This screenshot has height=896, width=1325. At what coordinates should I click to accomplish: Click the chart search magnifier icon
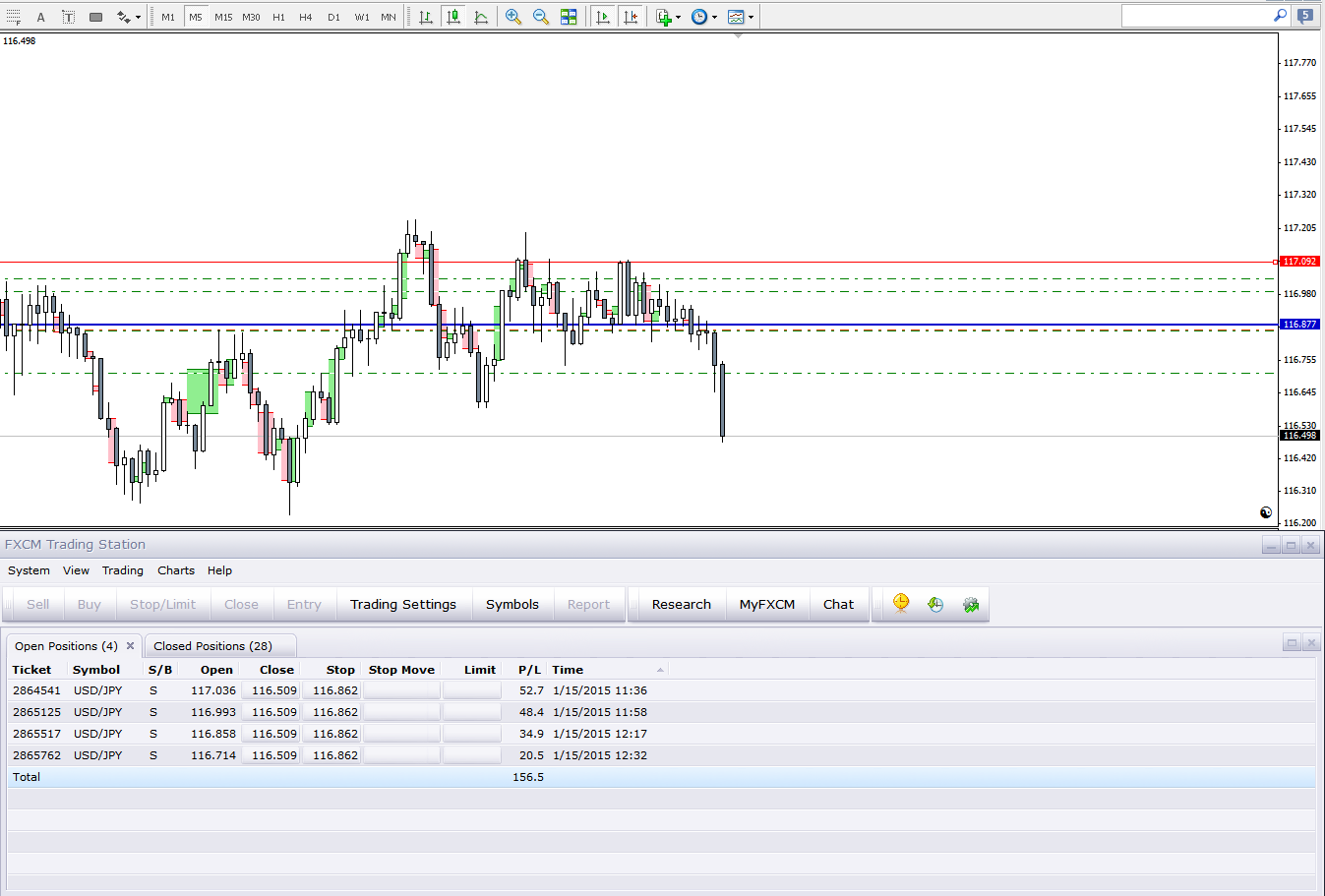coord(1280,16)
